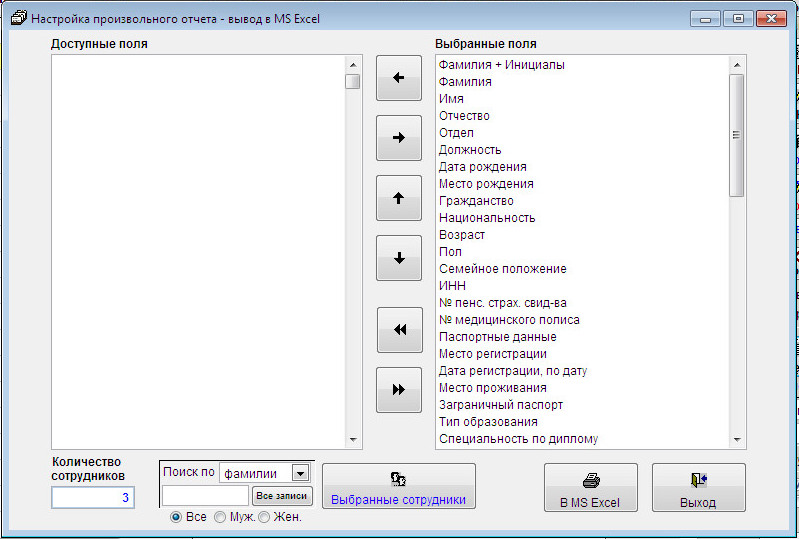Viewport: 799px width, 539px height.
Task: Click the Выход door icon
Action: pos(699,479)
